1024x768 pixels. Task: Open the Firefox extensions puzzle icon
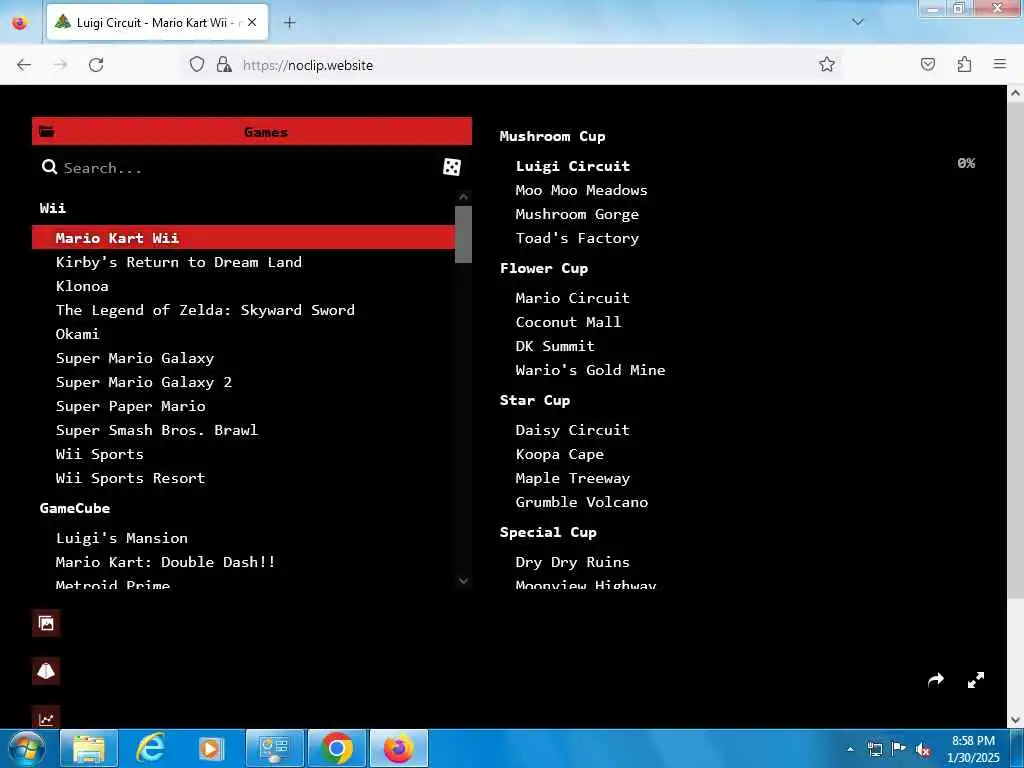click(x=964, y=64)
